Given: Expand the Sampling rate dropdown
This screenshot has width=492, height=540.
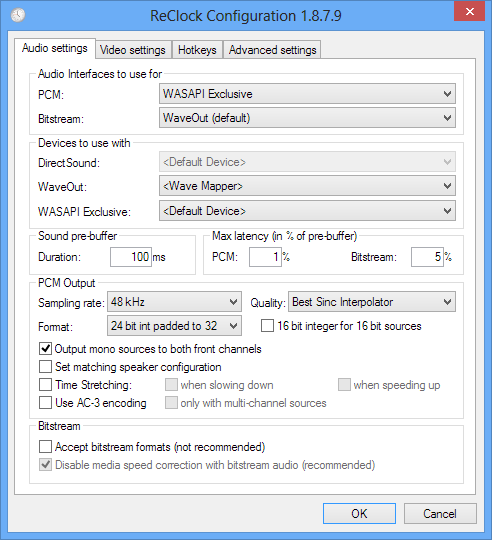Looking at the screenshot, I should (x=174, y=302).
